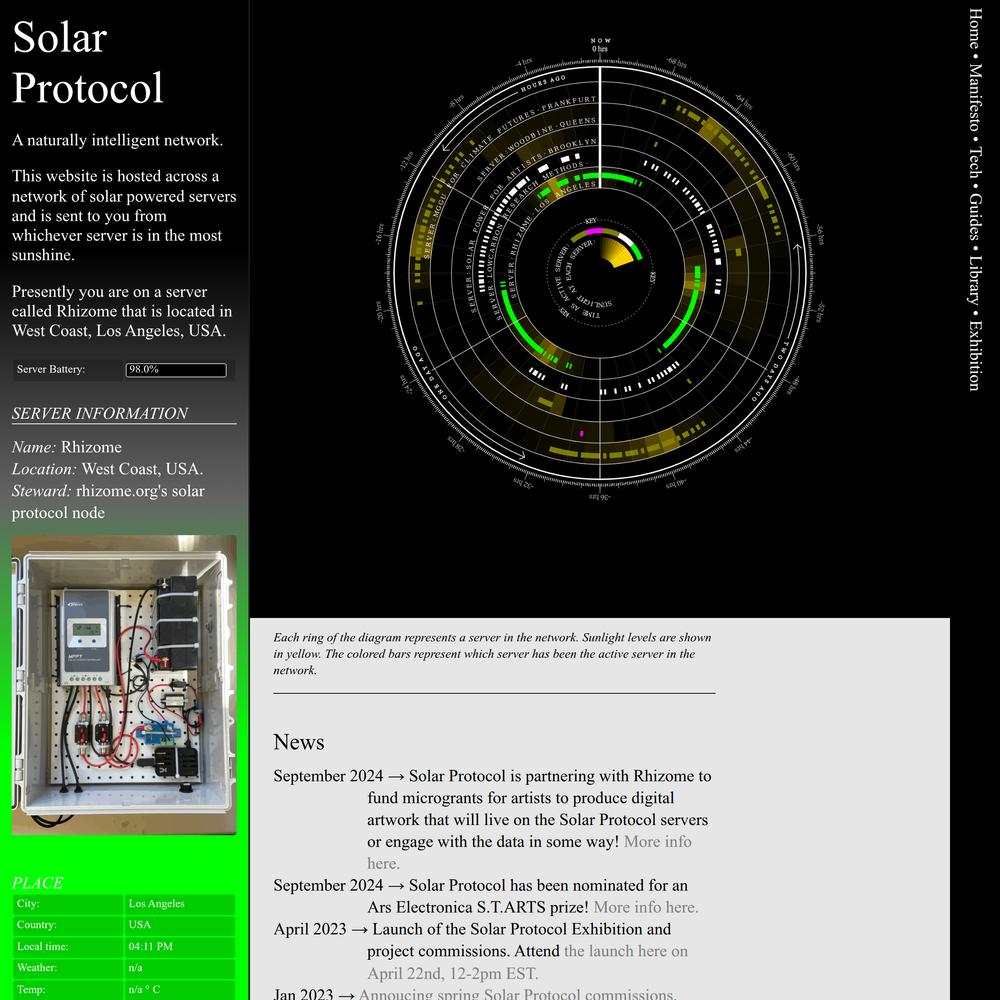Select the diagram caption starting "Each ring of the diagram"
Screen dimensions: 1000x1000
pos(492,654)
